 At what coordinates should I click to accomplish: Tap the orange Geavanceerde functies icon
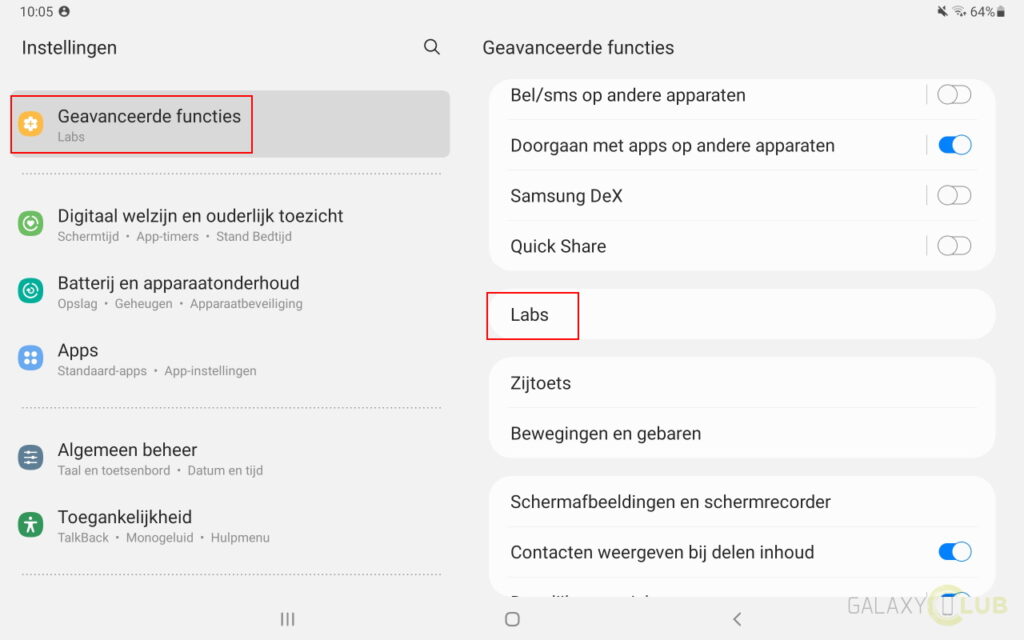[x=31, y=123]
